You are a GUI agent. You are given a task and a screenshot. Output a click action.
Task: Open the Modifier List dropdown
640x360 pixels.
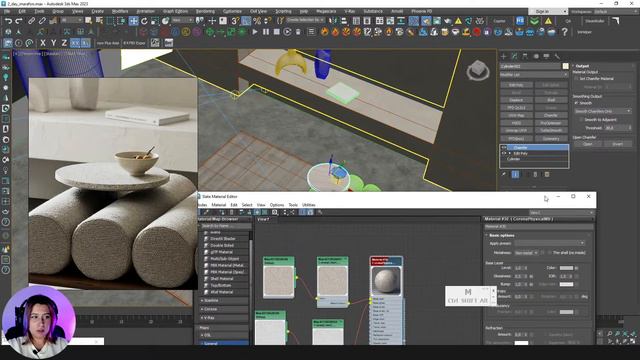click(534, 75)
